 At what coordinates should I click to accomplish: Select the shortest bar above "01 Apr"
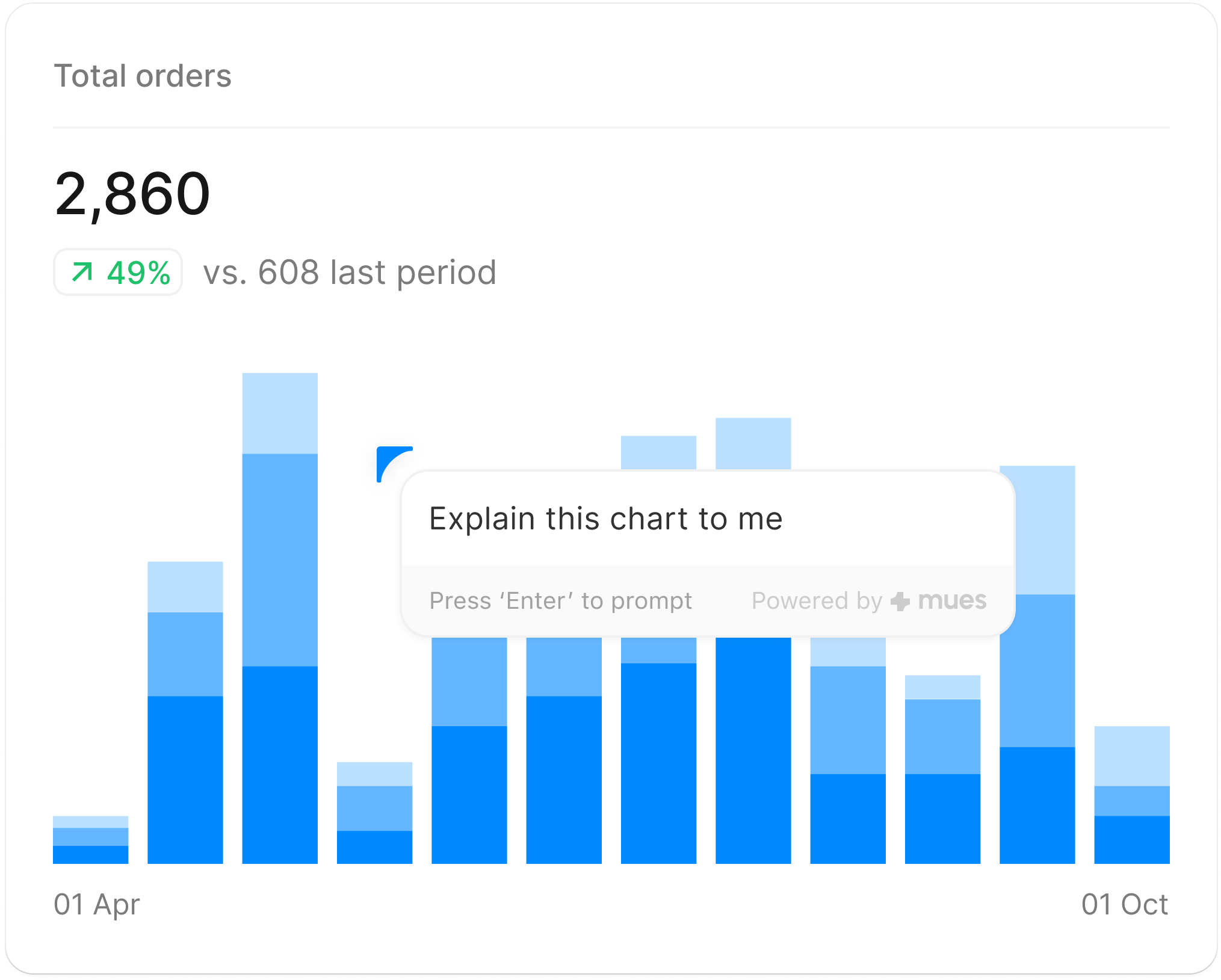coord(90,840)
